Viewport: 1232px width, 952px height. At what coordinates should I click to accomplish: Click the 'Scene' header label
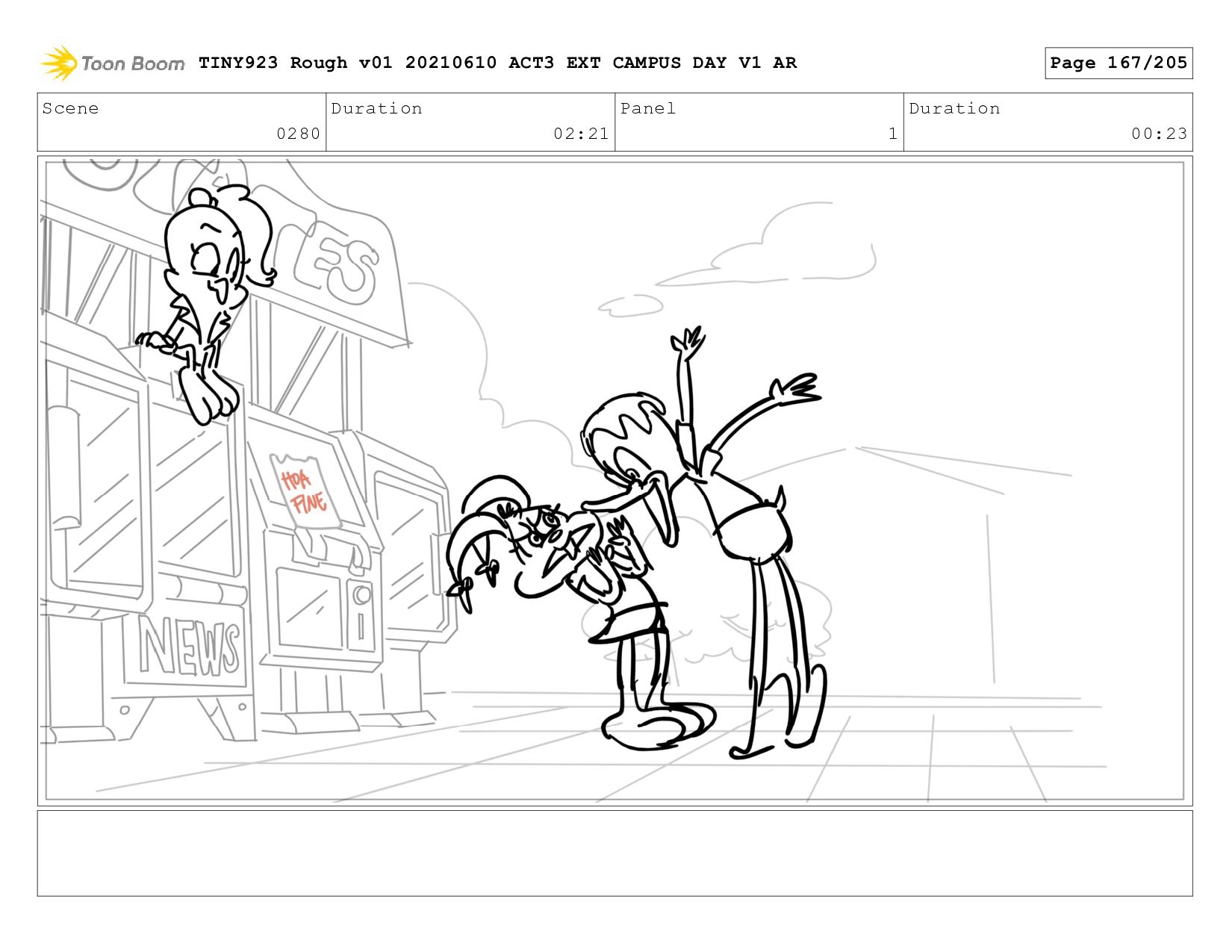click(x=70, y=108)
